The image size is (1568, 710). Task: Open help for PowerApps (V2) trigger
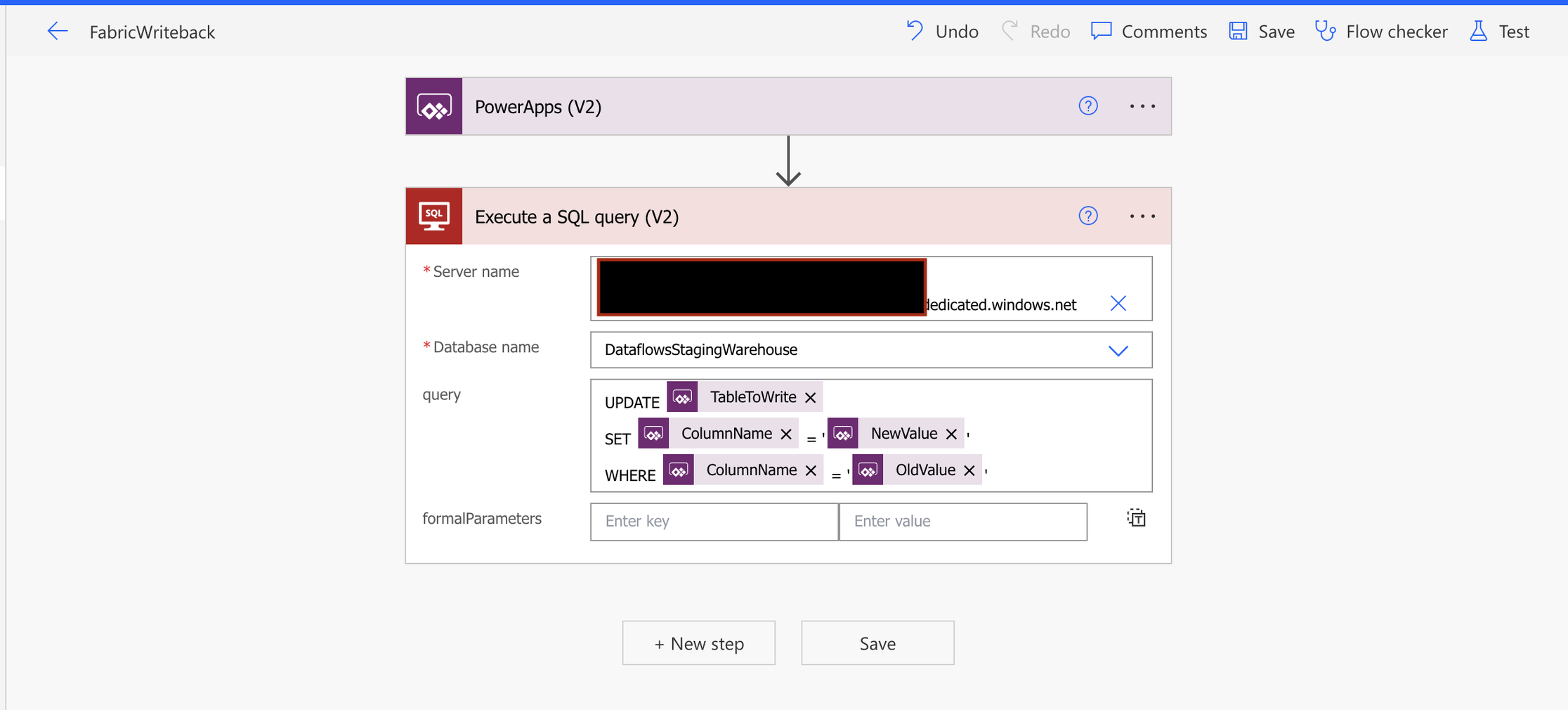click(x=1087, y=106)
